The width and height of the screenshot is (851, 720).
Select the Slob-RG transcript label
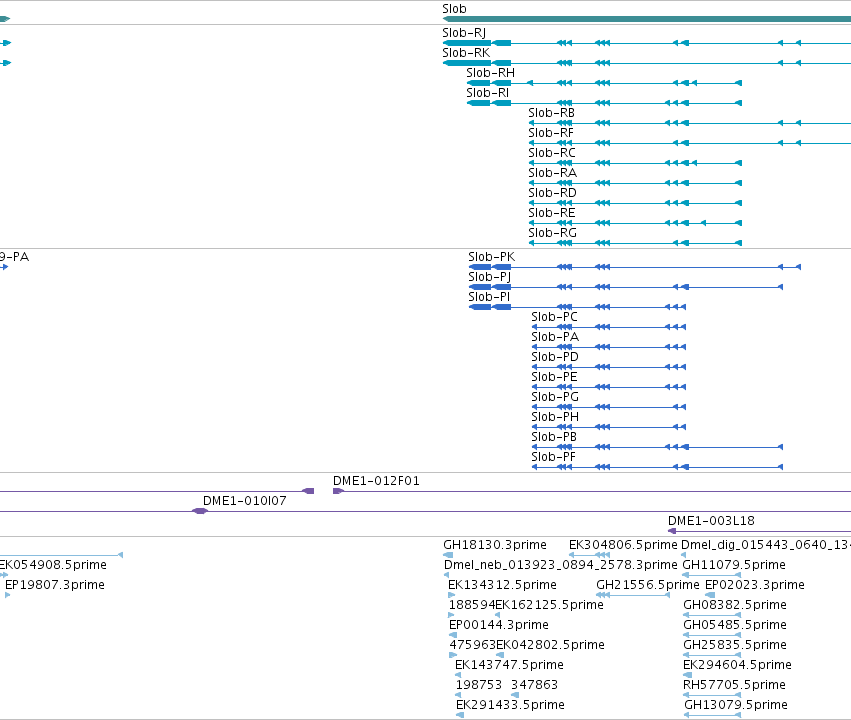(552, 233)
